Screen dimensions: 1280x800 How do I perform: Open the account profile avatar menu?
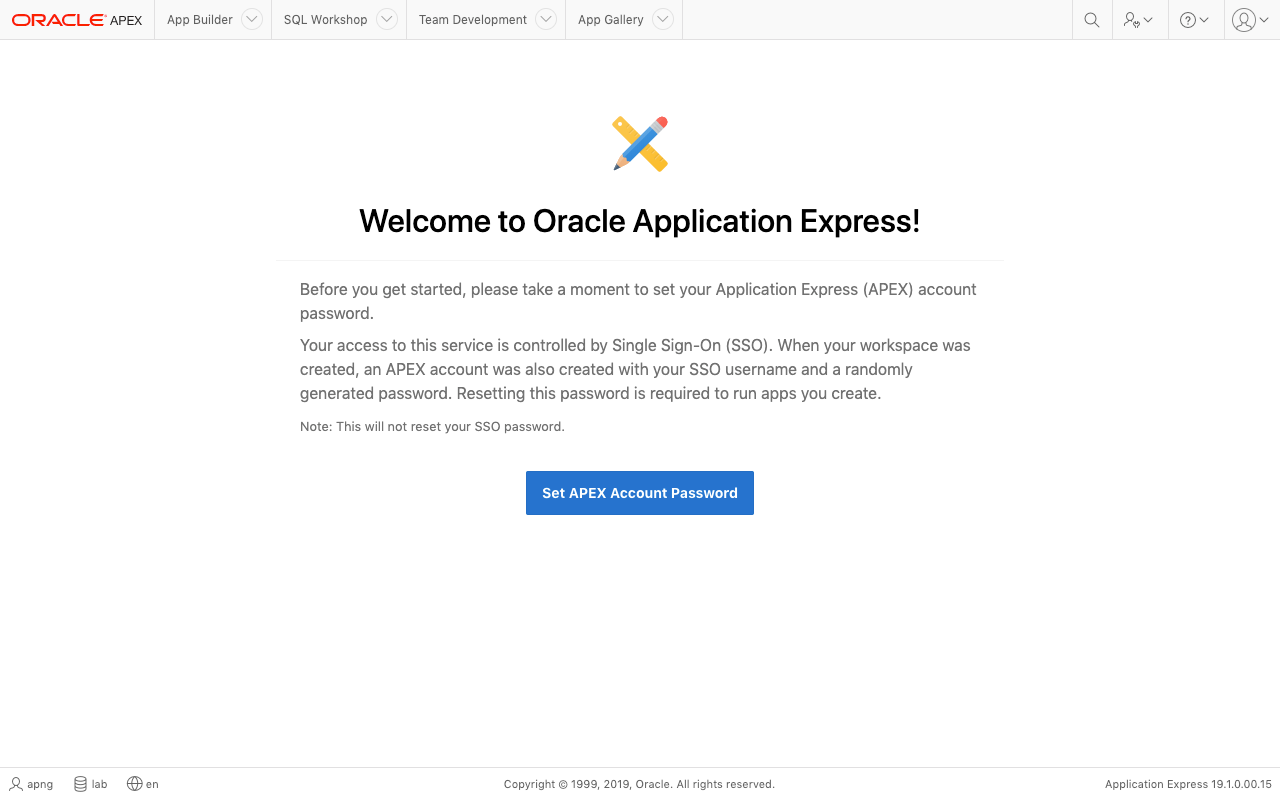pyautogui.click(x=1251, y=20)
